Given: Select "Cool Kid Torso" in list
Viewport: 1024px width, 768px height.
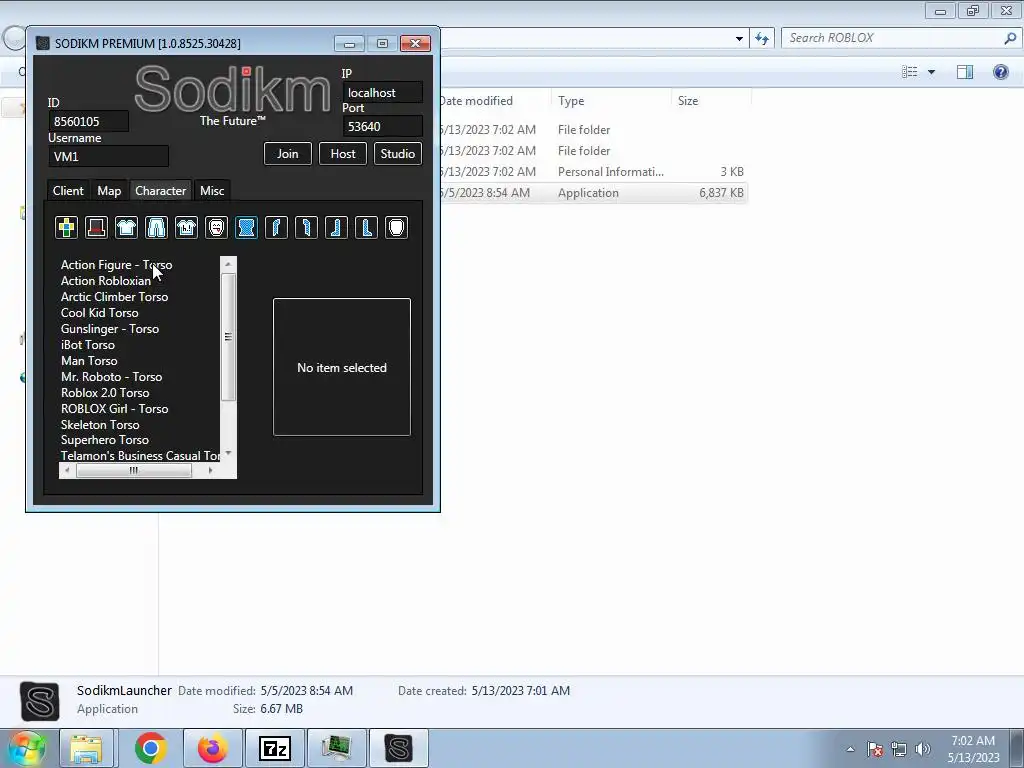Looking at the screenshot, I should pyautogui.click(x=99, y=313).
